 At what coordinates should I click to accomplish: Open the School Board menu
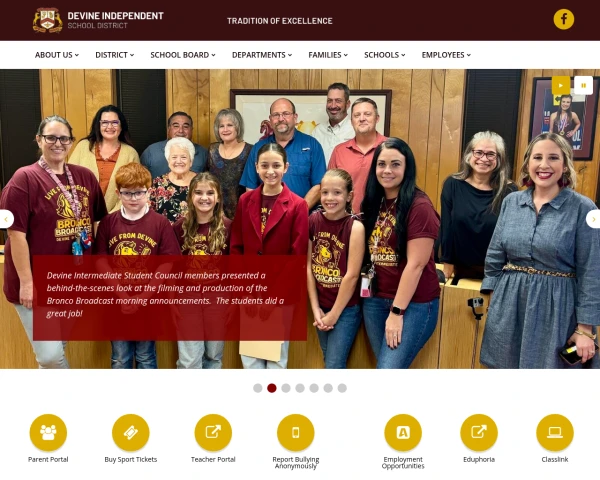183,55
